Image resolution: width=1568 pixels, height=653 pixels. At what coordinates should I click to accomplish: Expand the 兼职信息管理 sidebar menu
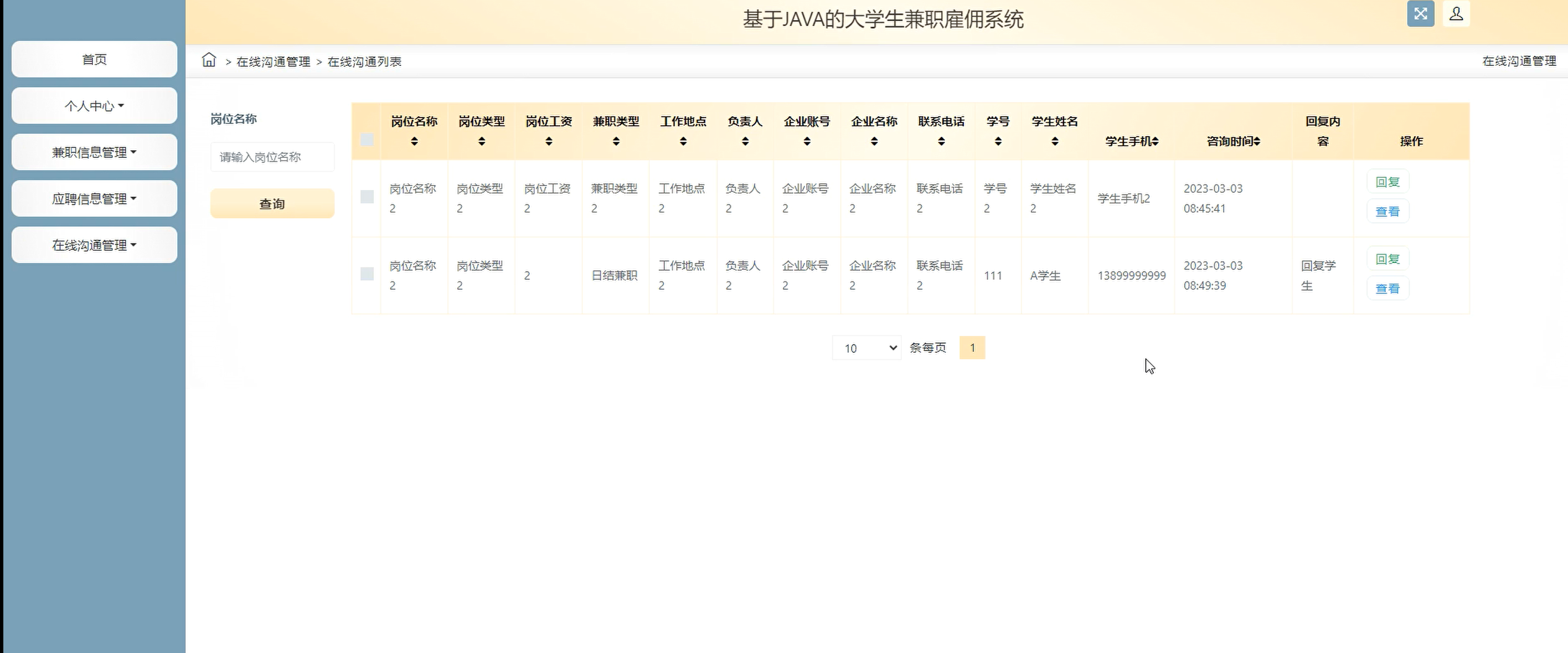[x=94, y=152]
